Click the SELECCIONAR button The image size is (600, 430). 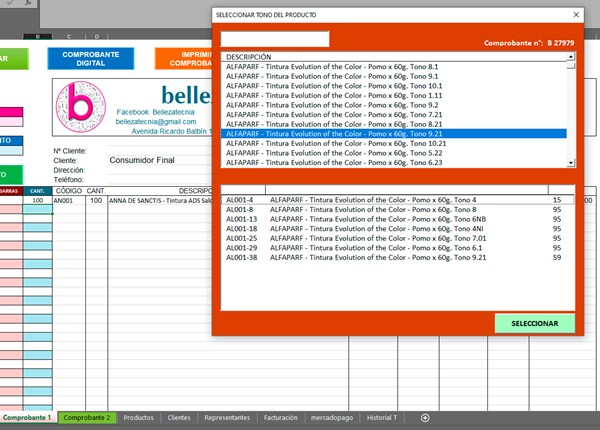(x=534, y=324)
